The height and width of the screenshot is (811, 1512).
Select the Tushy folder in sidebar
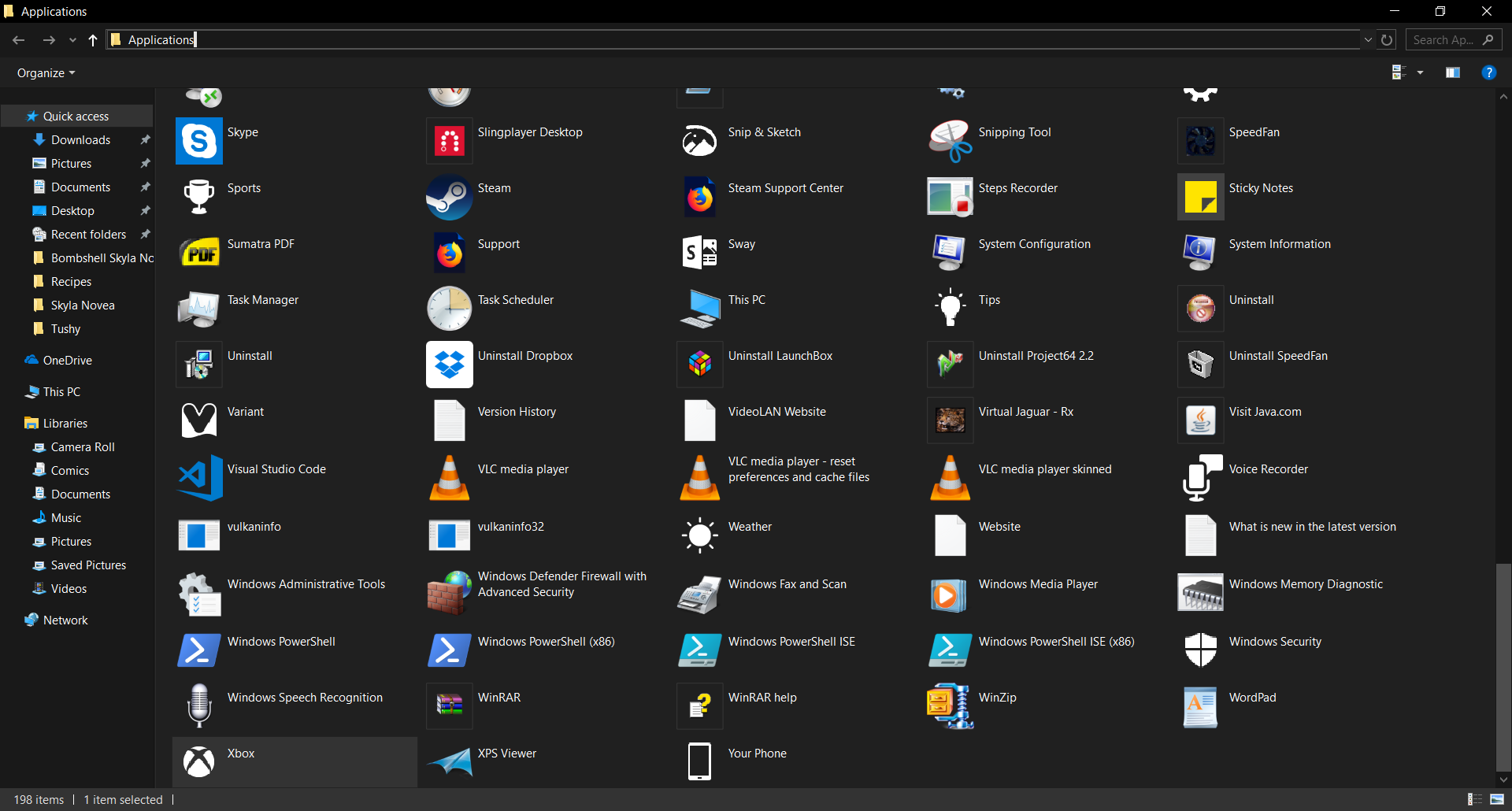click(65, 328)
